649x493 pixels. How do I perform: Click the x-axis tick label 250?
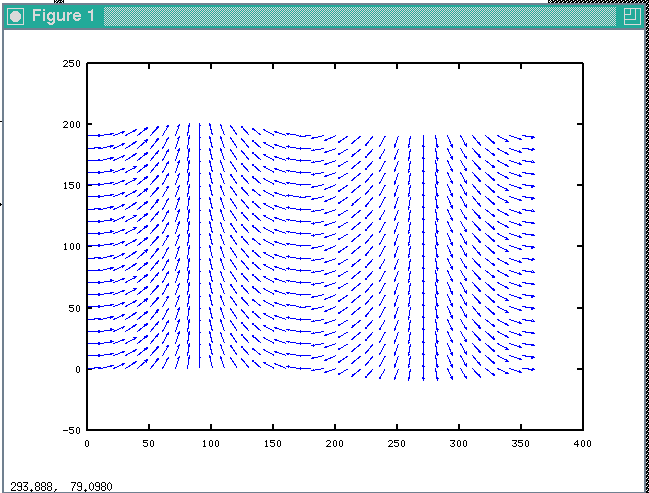pos(397,444)
